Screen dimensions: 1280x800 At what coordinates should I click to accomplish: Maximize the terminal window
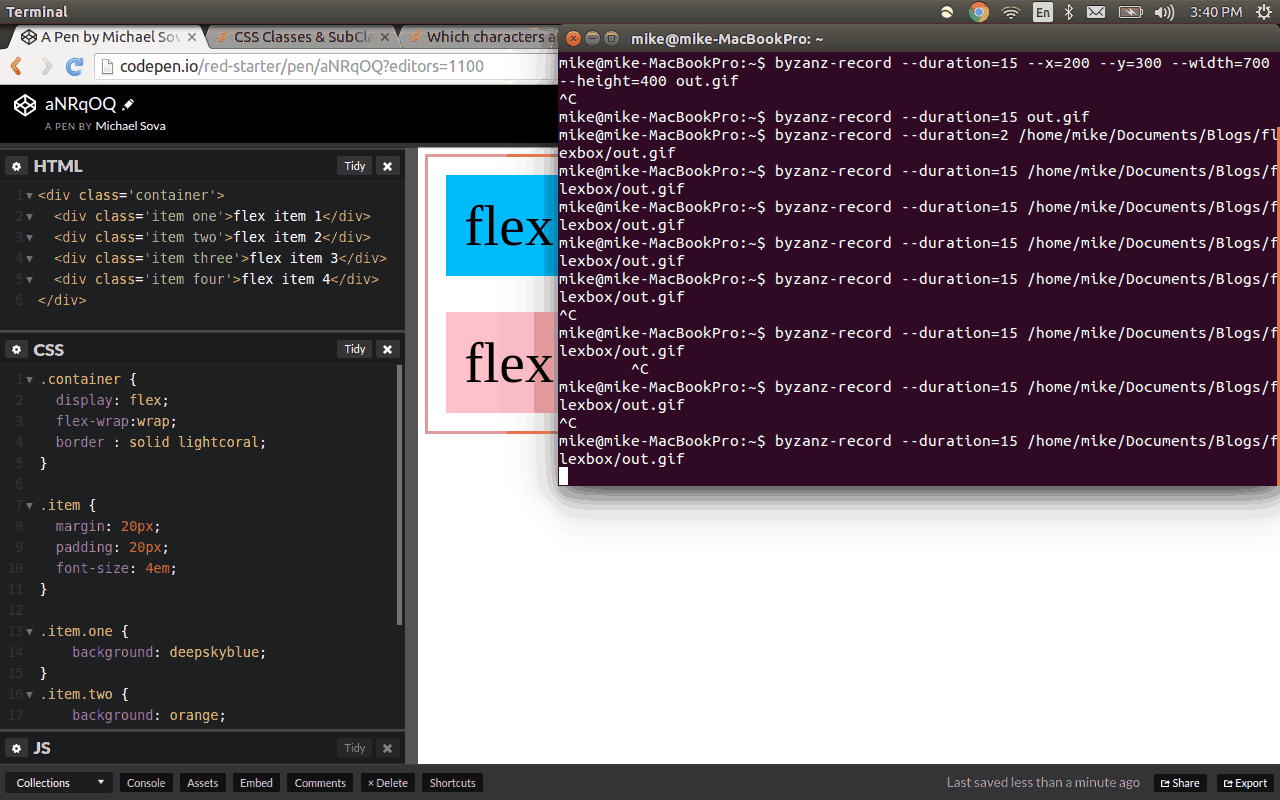pyautogui.click(x=611, y=38)
